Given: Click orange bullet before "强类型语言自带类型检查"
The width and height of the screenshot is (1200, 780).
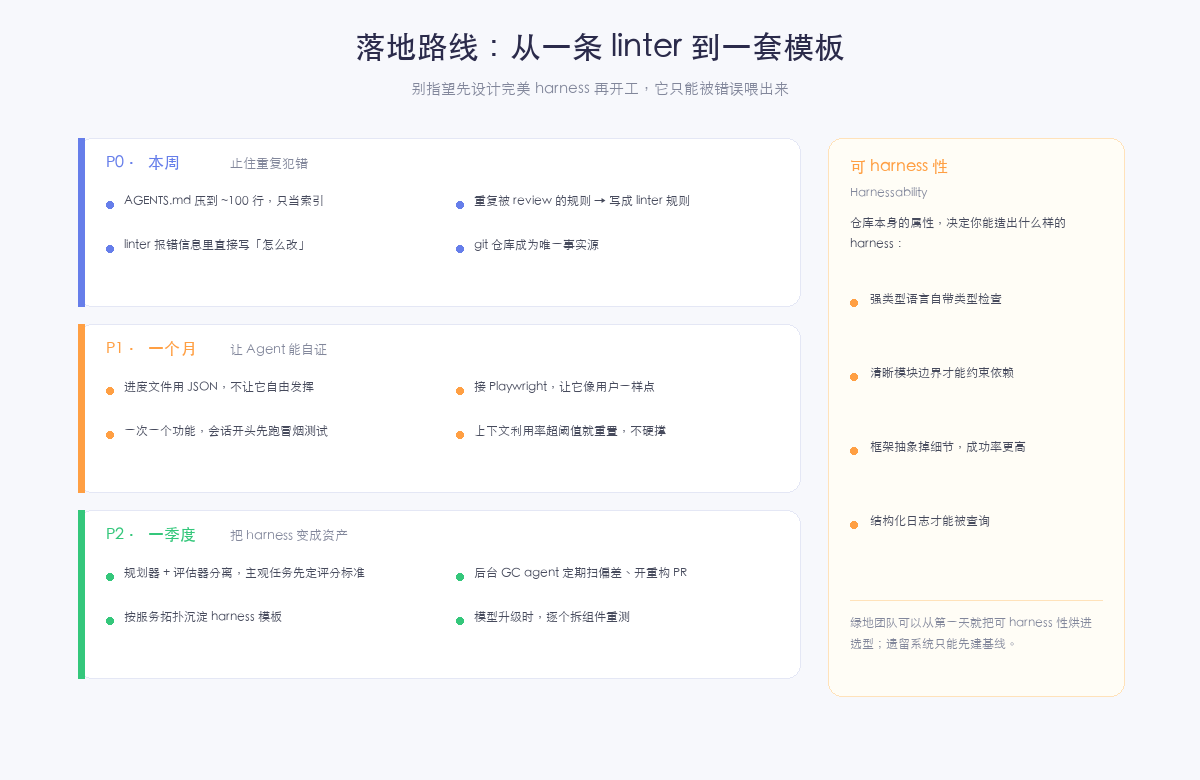Looking at the screenshot, I should coord(854,303).
